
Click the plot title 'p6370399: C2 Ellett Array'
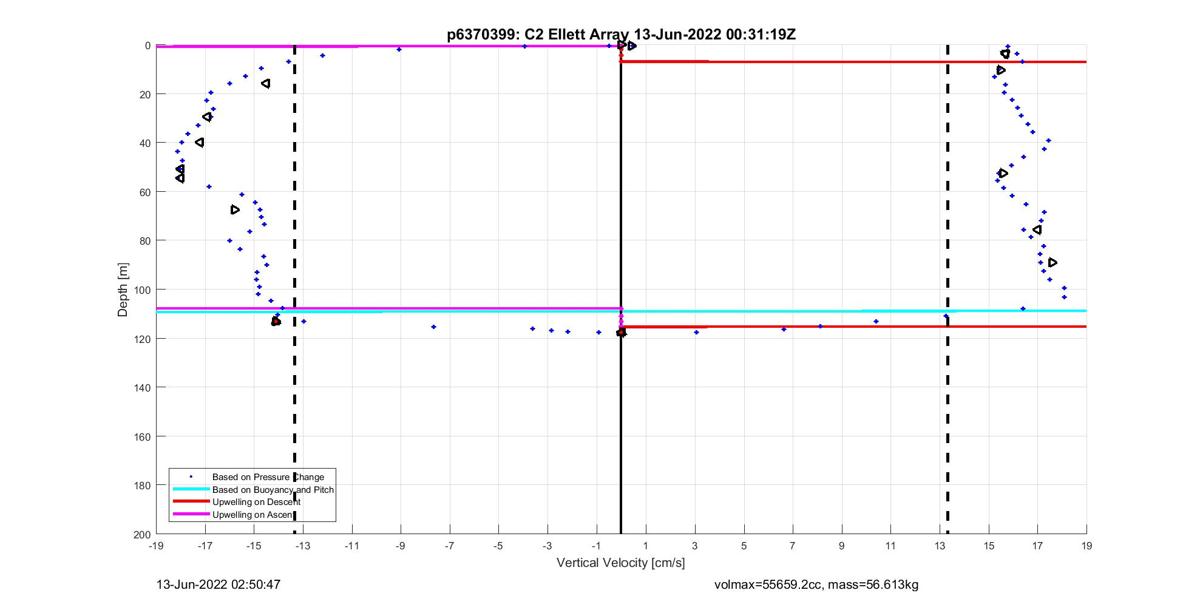[x=538, y=34]
